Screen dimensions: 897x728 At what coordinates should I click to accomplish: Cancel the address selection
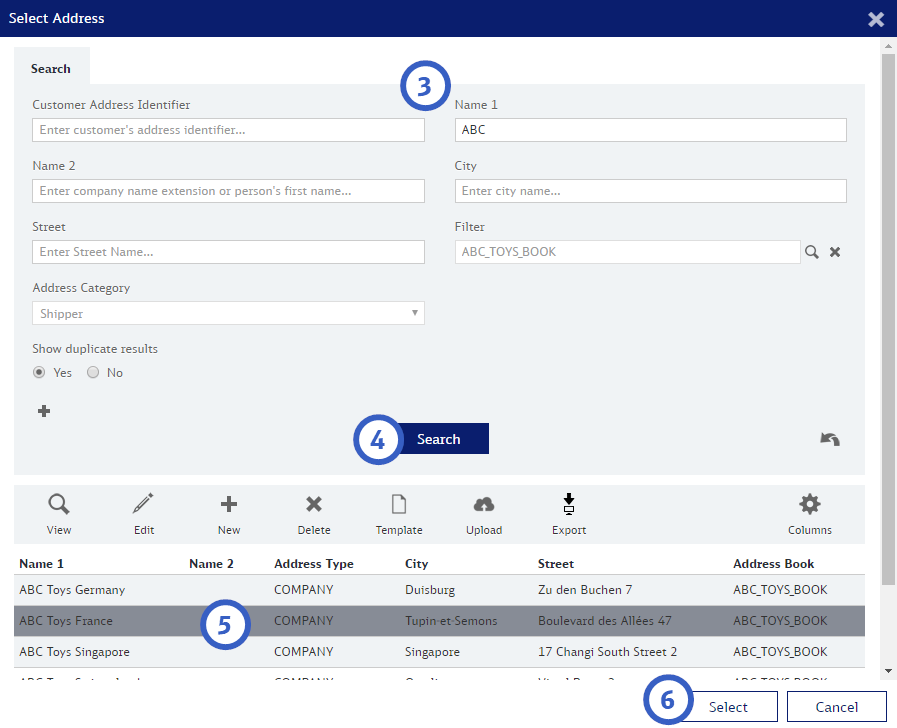[x=836, y=707]
